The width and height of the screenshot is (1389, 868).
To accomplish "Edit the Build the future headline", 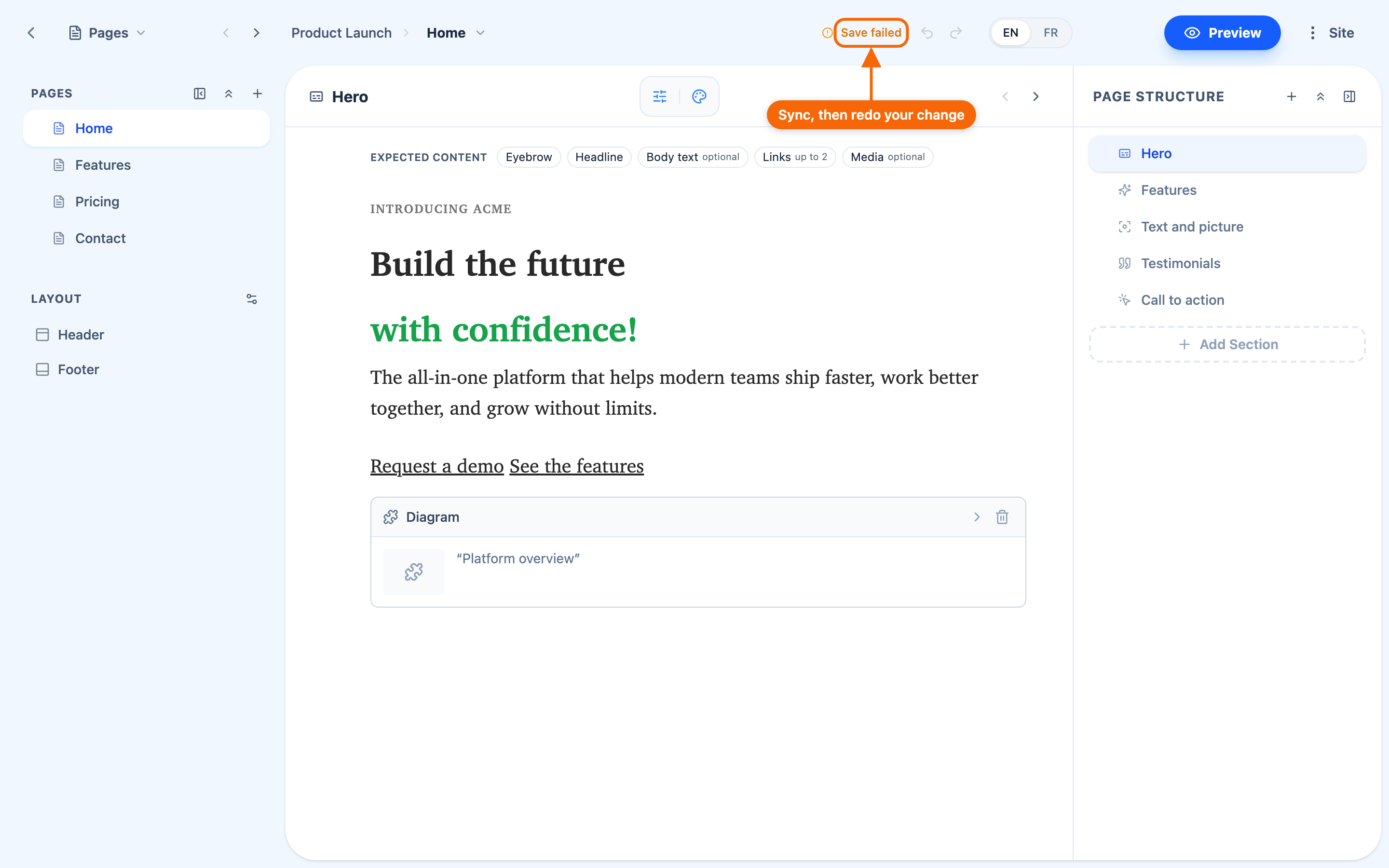I will (498, 264).
